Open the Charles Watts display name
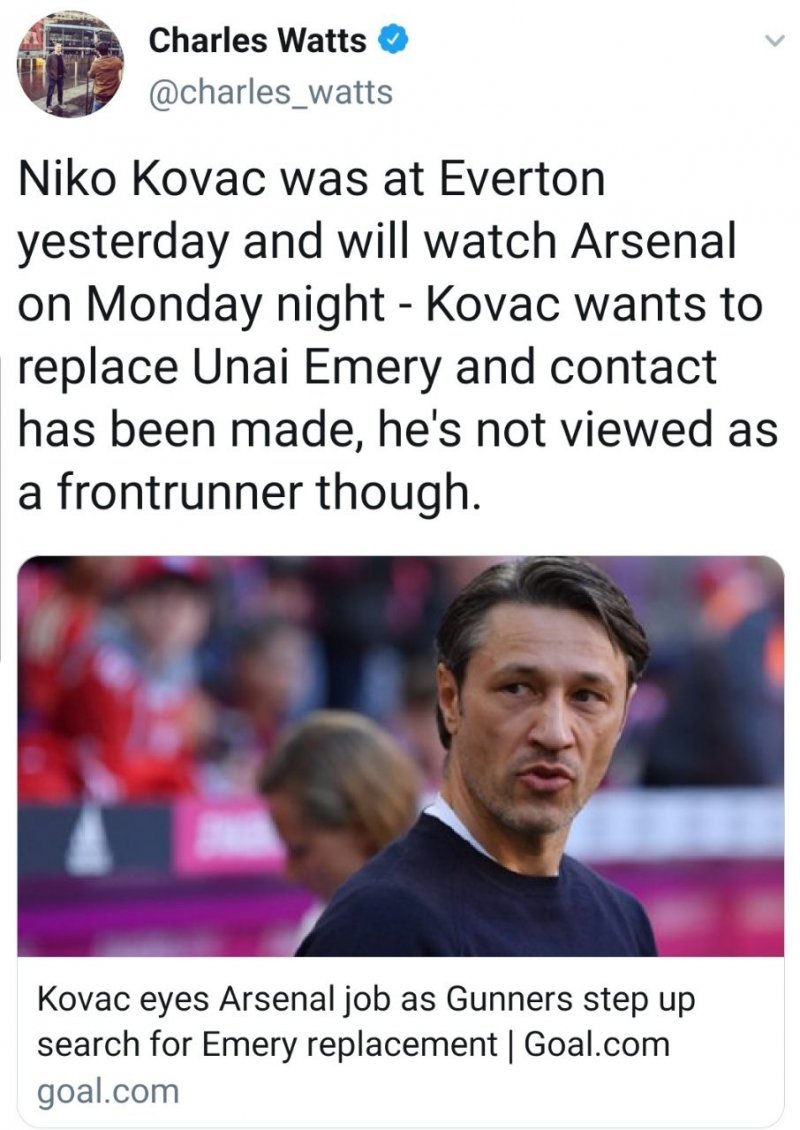This screenshot has height=1130, width=800. point(257,41)
